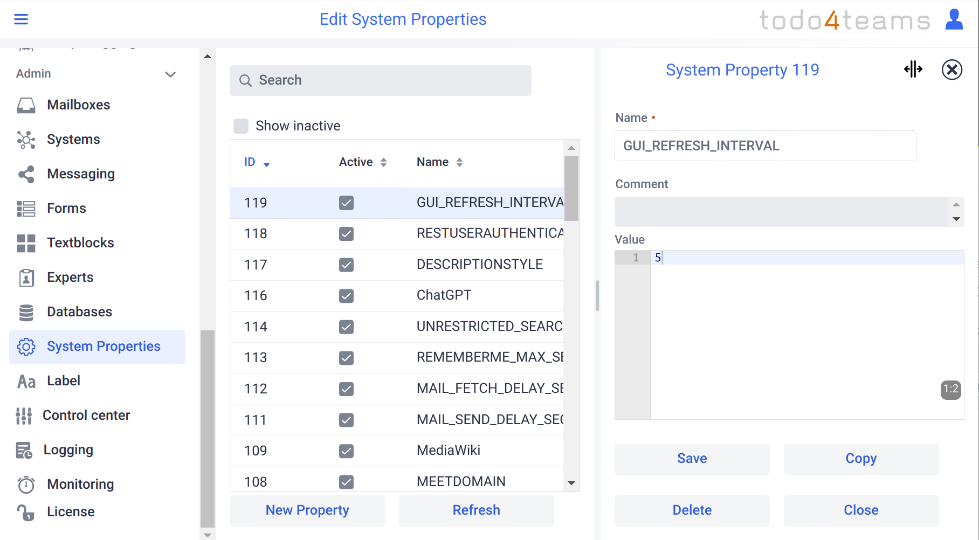Go to Forms page

tap(66, 209)
